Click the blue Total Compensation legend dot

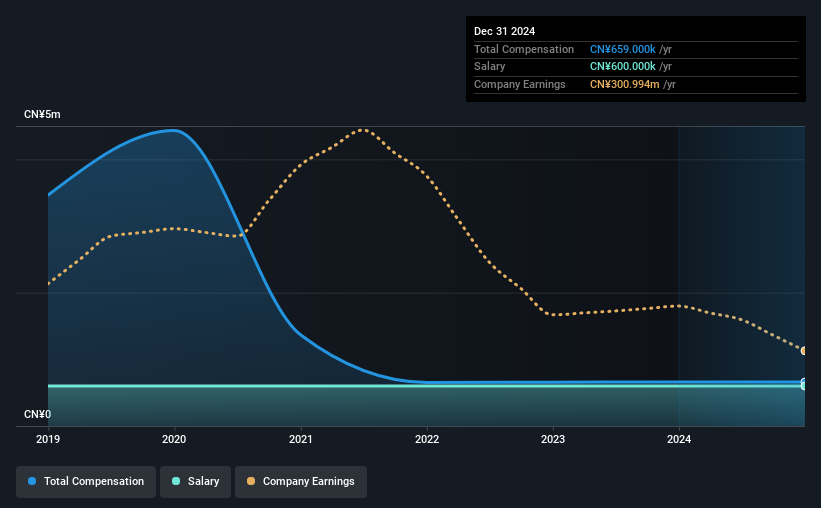click(x=32, y=481)
